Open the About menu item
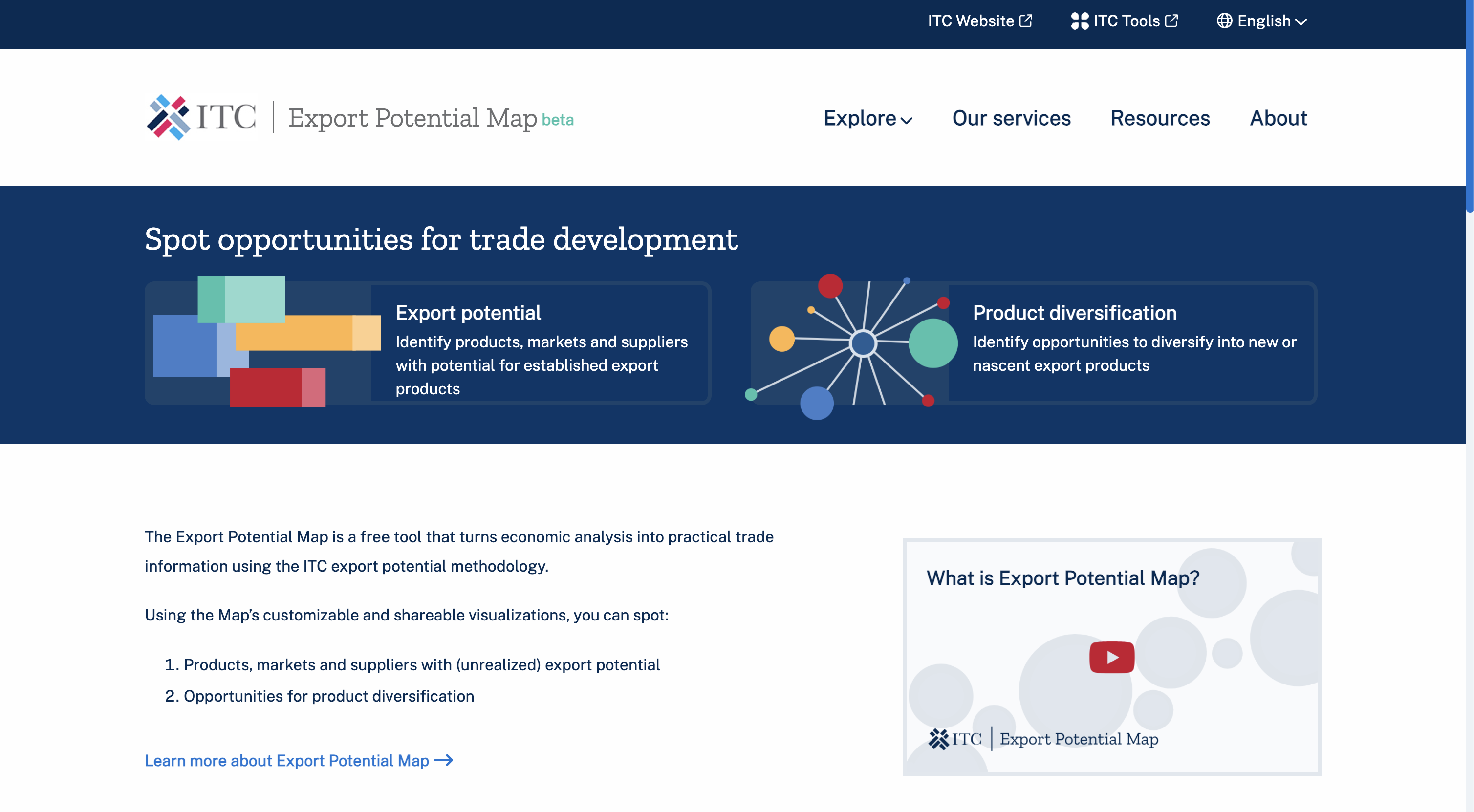 (x=1278, y=118)
